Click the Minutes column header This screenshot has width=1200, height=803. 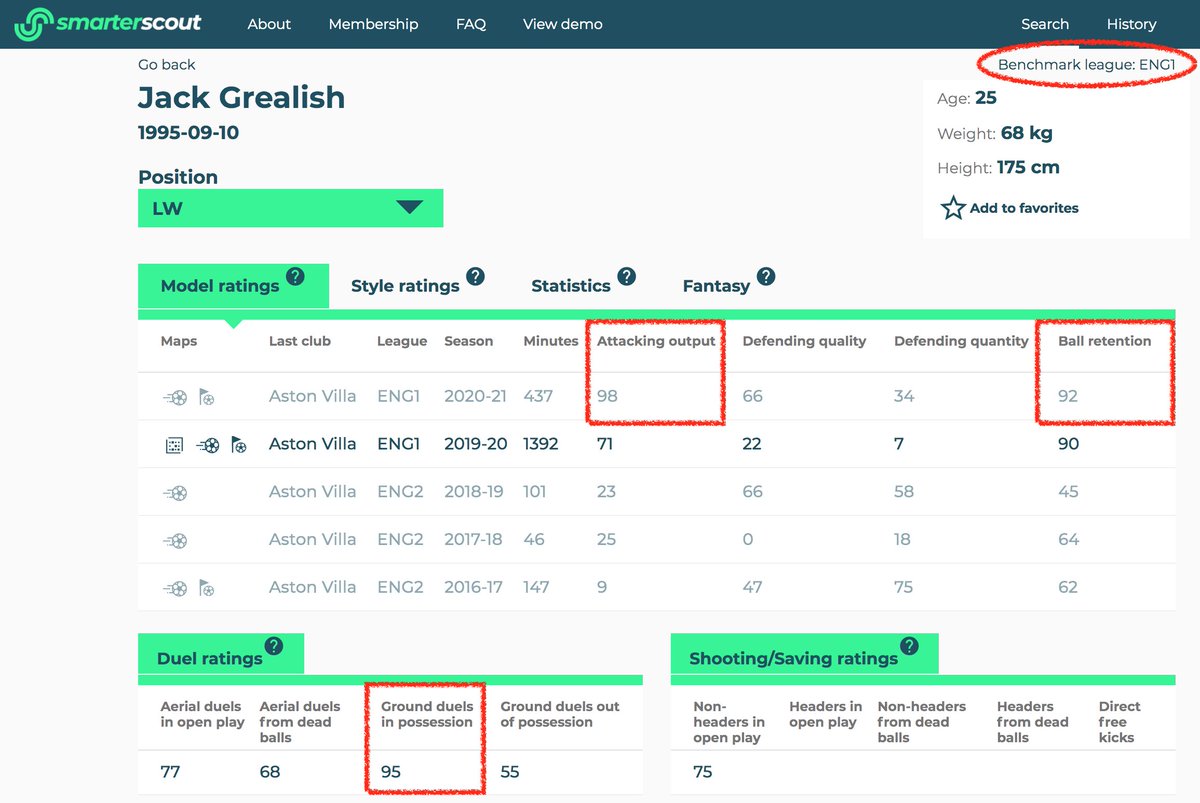pyautogui.click(x=551, y=341)
